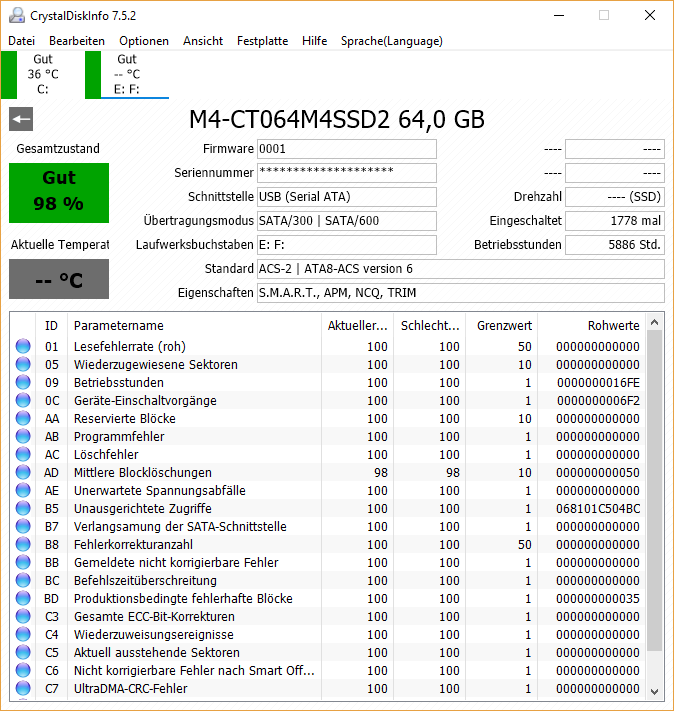Click the Parametername column header

194,326
